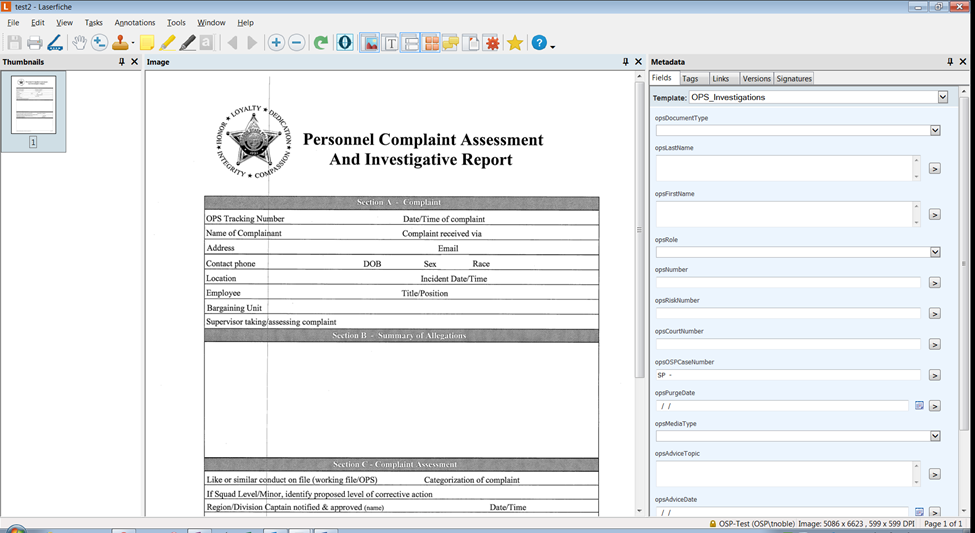The image size is (975, 533).
Task: Close the Image pane
Action: click(x=638, y=62)
